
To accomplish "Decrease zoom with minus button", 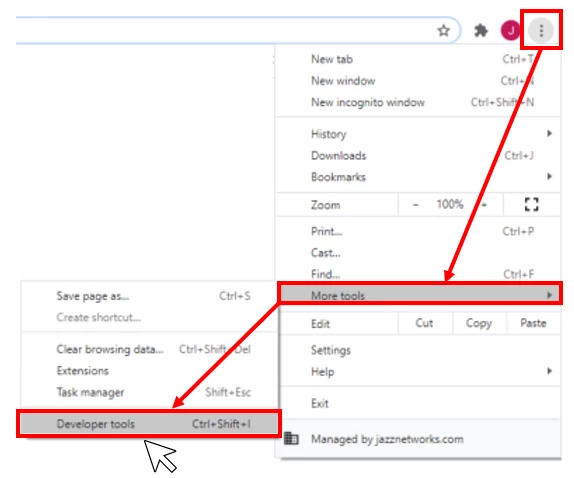I will pyautogui.click(x=415, y=205).
